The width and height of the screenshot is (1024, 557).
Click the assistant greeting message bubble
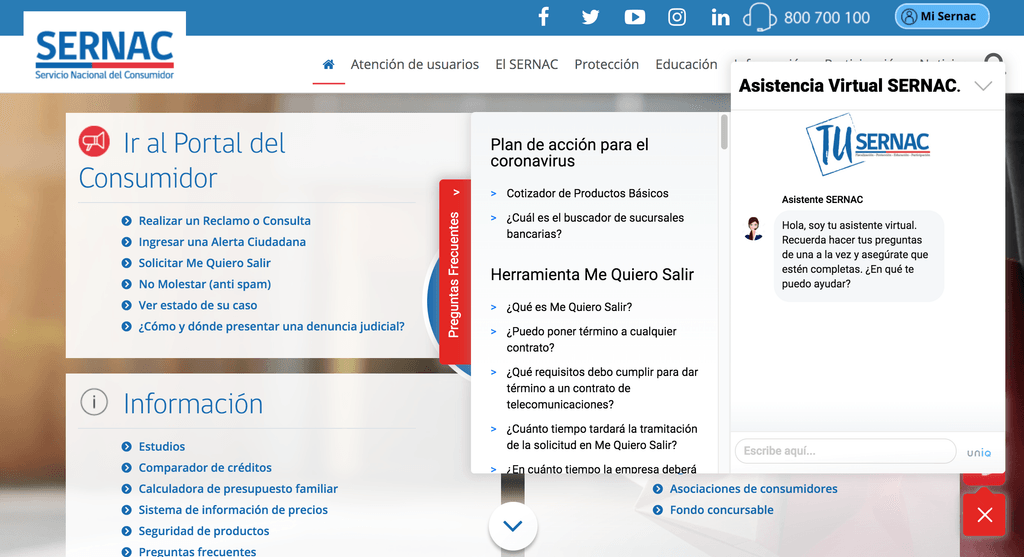coord(859,255)
